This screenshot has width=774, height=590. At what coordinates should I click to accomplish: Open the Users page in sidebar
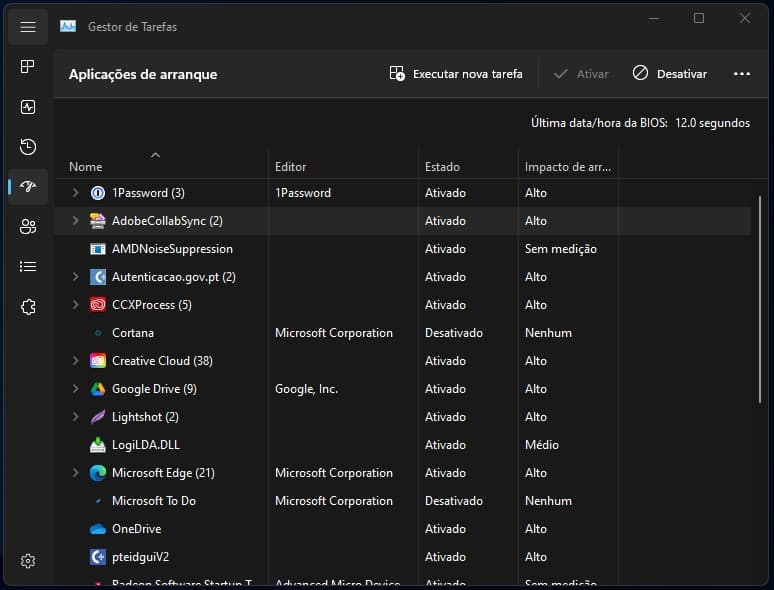(28, 227)
